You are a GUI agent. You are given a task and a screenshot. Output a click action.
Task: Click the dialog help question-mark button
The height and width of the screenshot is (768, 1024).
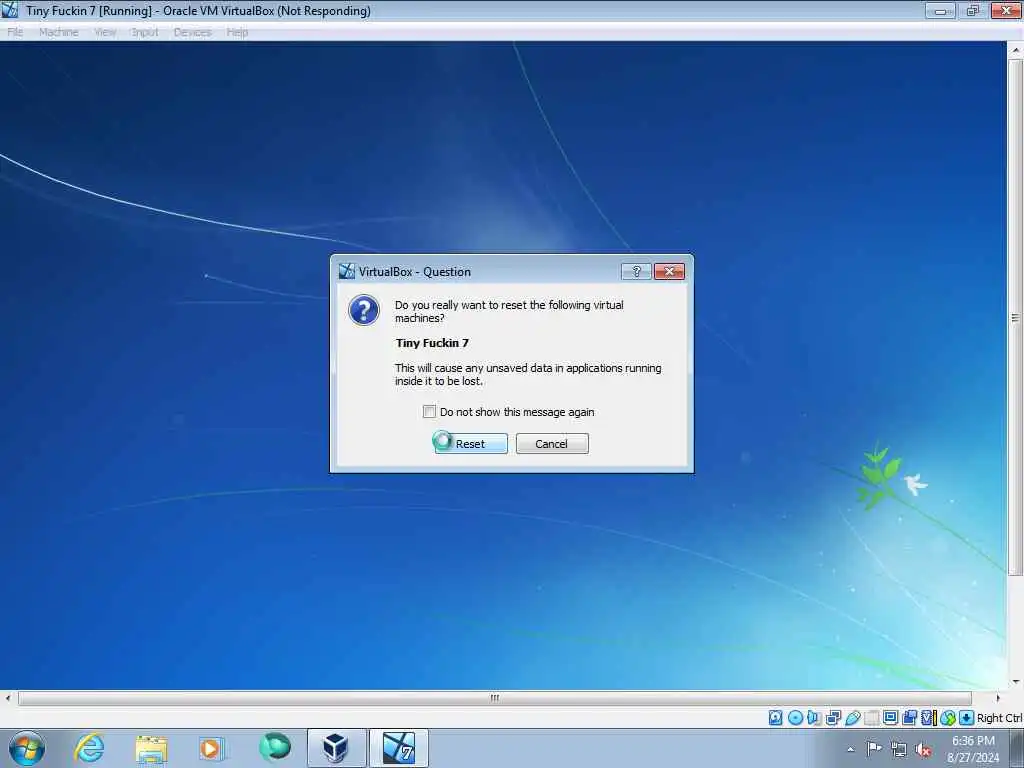(x=636, y=271)
